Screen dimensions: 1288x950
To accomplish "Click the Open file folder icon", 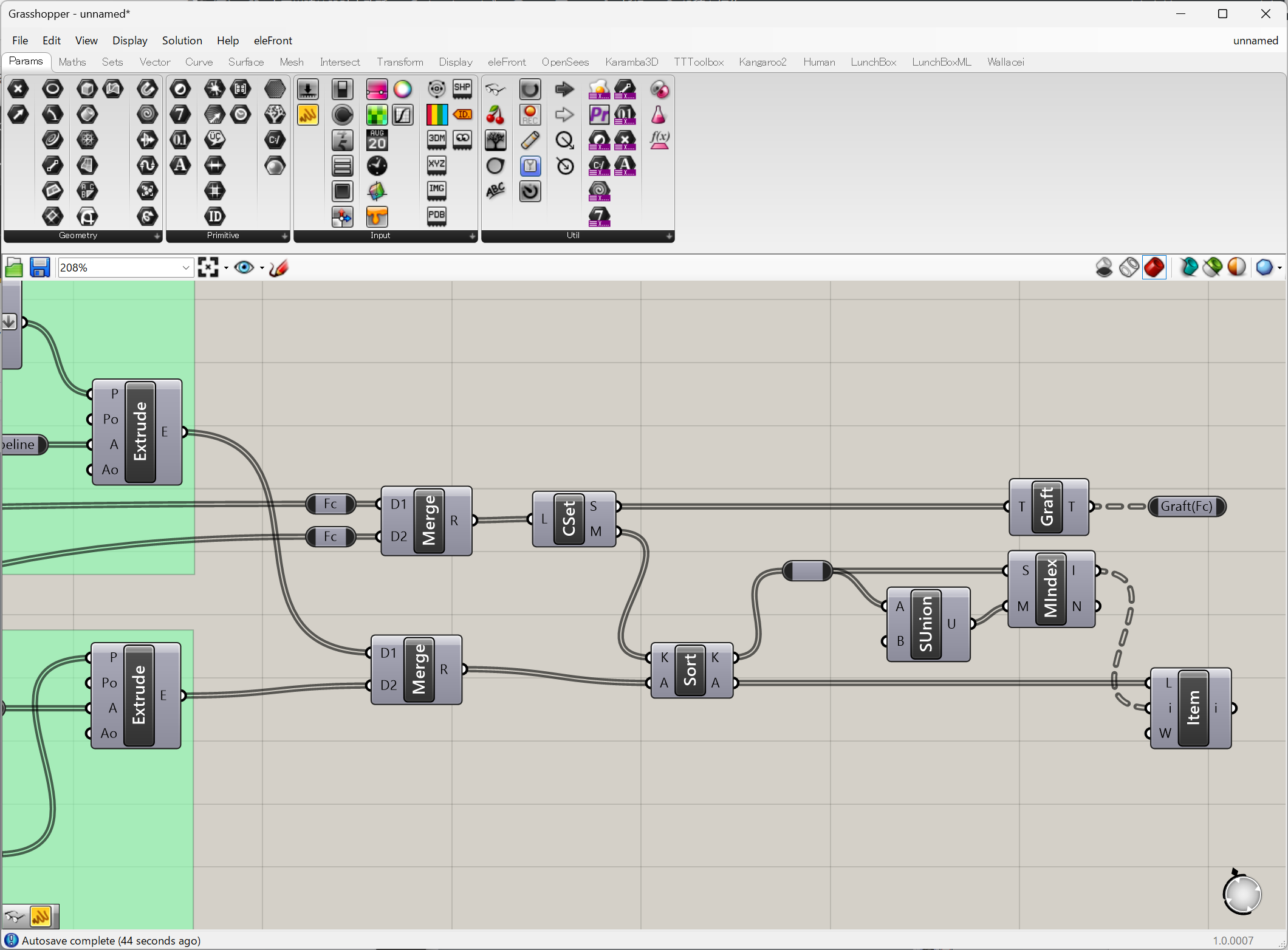I will (x=13, y=267).
